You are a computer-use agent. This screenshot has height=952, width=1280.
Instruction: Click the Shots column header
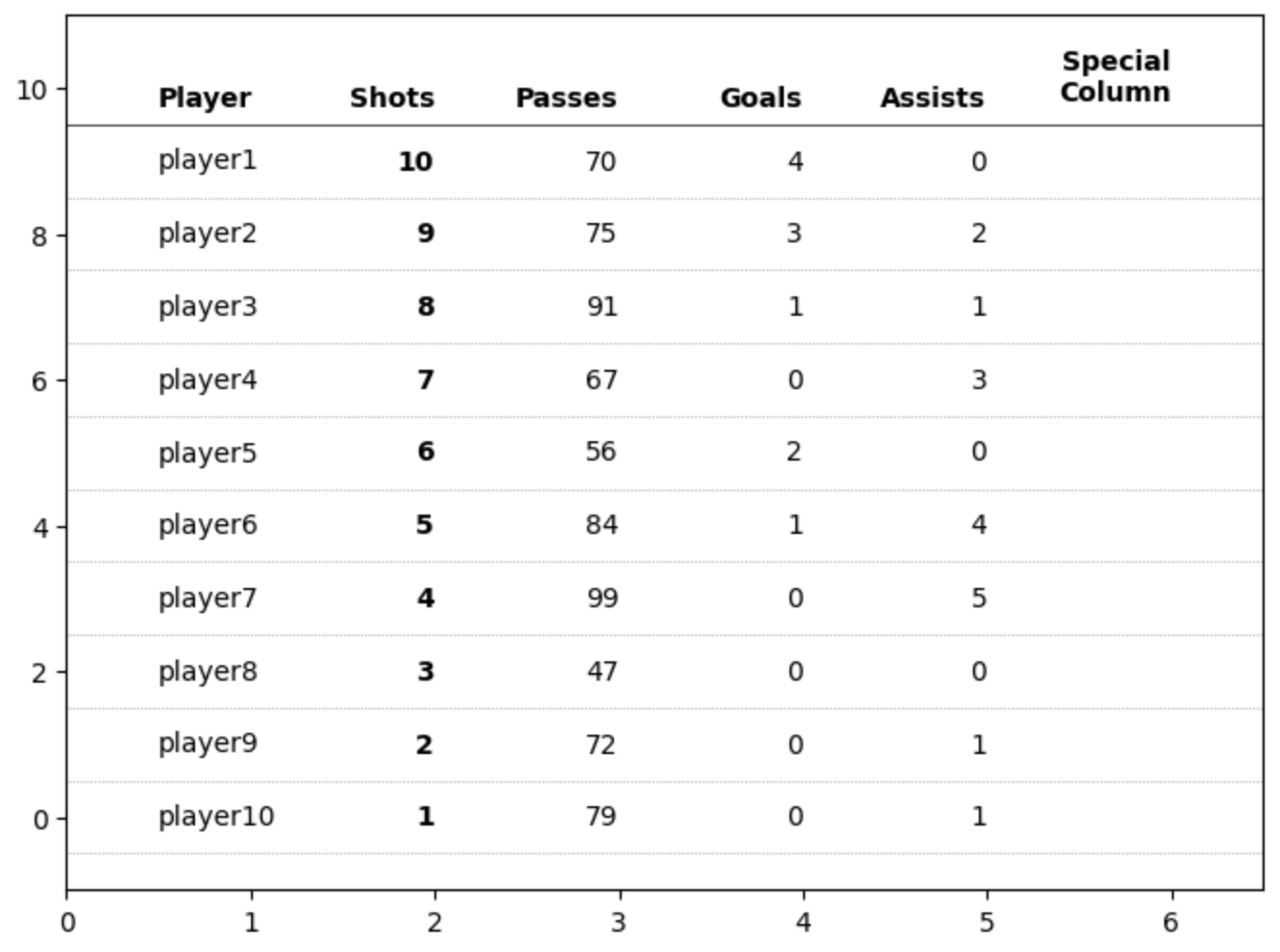pos(391,98)
